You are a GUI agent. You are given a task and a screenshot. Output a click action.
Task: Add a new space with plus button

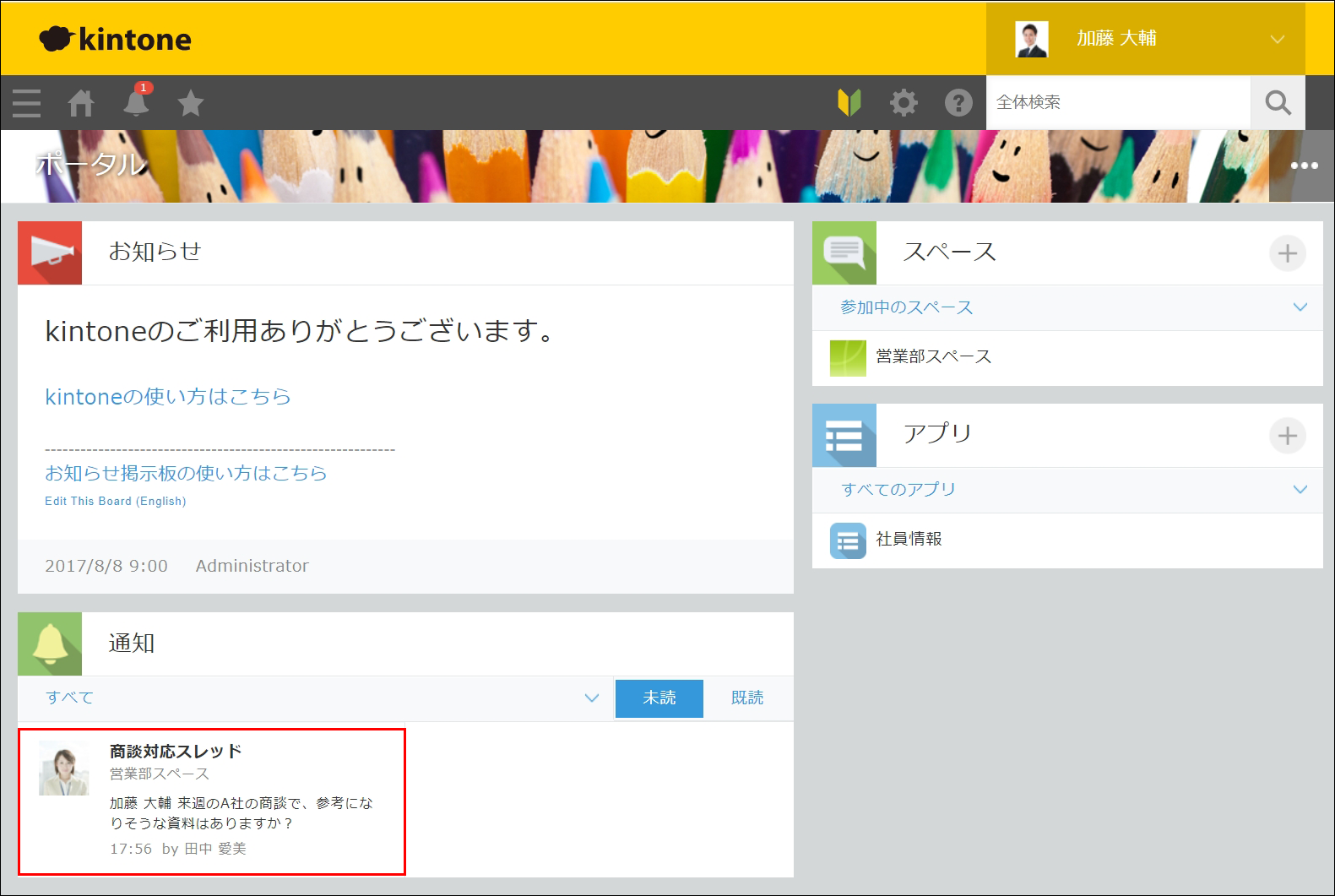tap(1287, 253)
